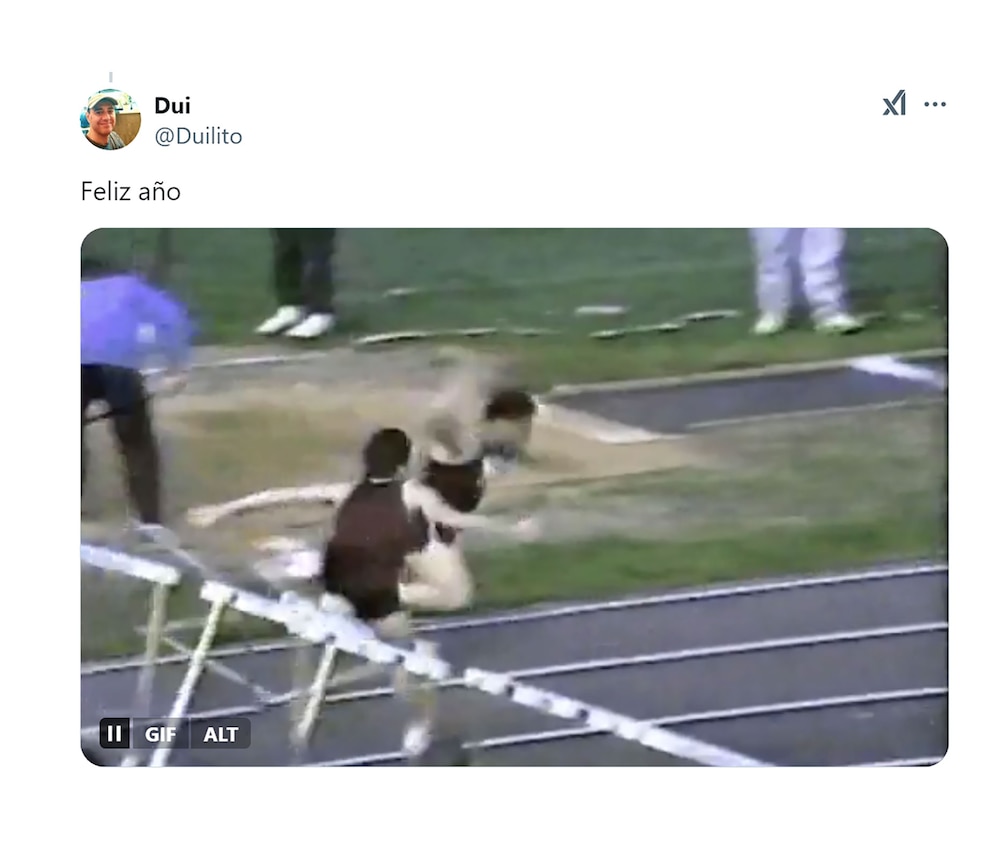Screen dimensions: 992x850
Task: Click the display name Dui
Action: (172, 106)
